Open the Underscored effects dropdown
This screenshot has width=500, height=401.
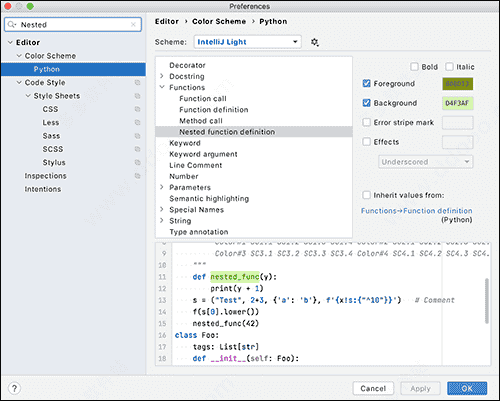pos(426,162)
